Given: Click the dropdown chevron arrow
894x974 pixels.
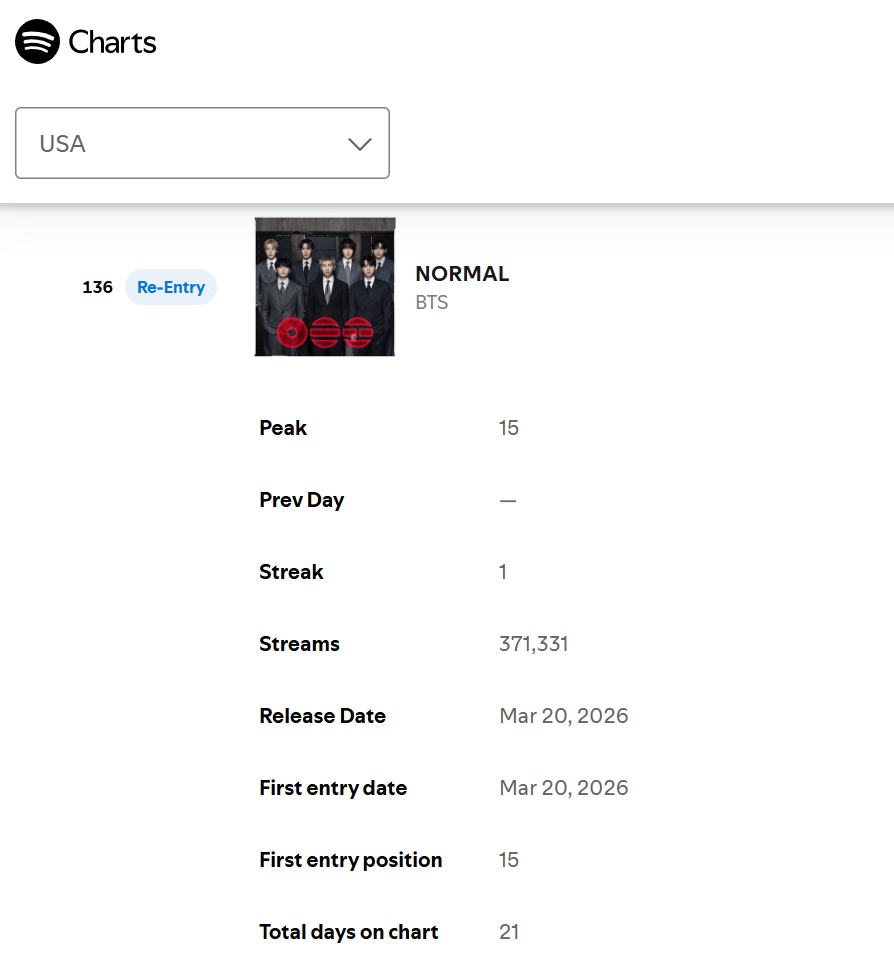Looking at the screenshot, I should click(360, 144).
